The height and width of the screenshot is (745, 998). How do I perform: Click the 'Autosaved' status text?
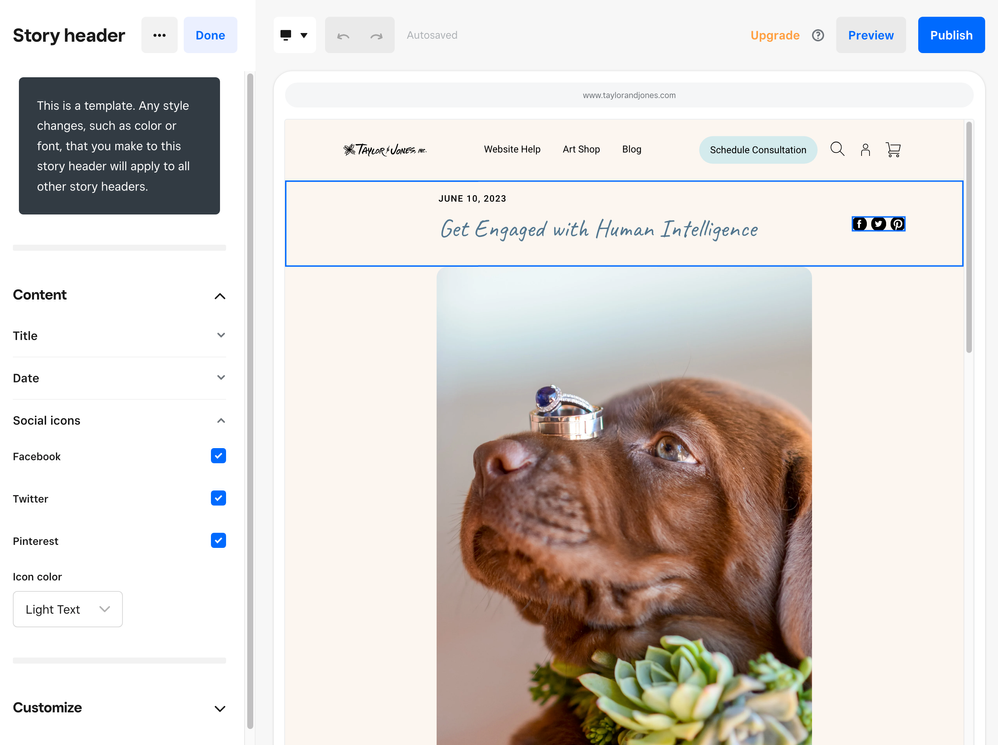point(432,35)
